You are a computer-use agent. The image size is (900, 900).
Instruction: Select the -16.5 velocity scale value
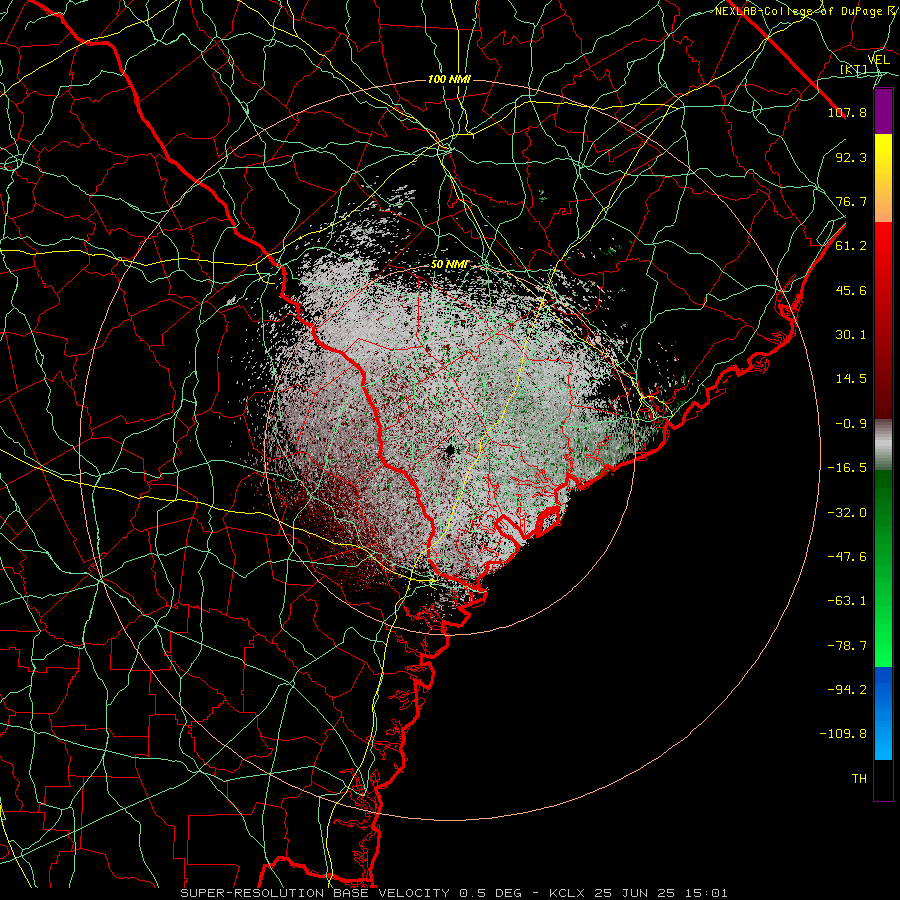(x=847, y=468)
